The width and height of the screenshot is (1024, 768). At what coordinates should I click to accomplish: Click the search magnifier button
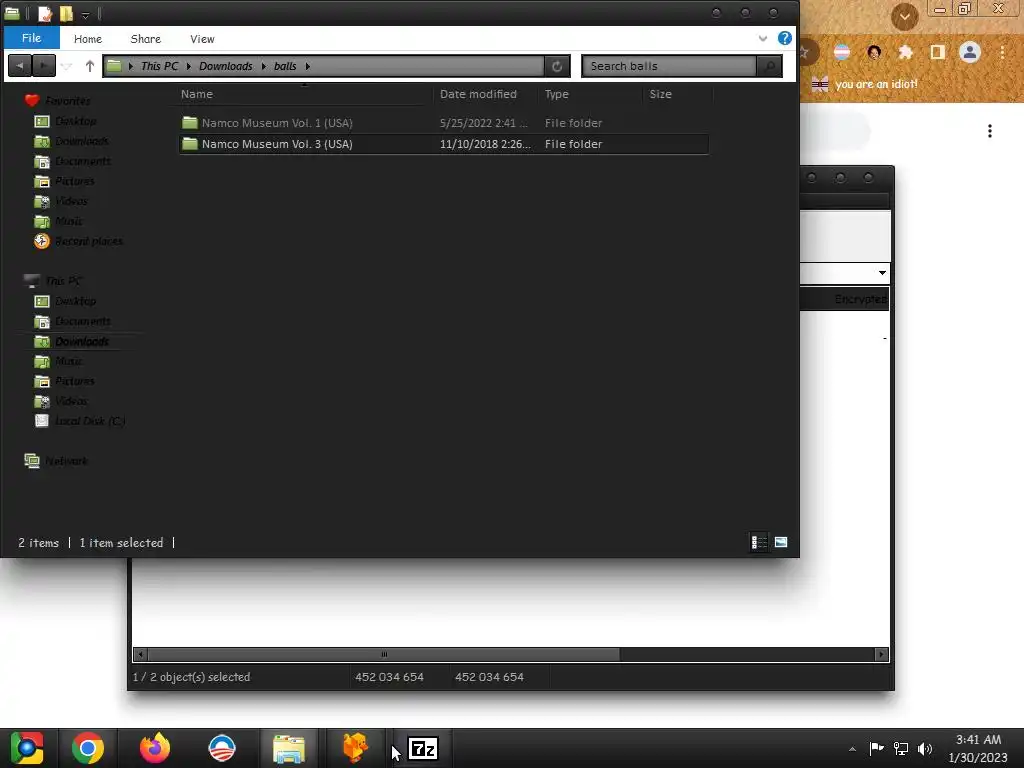click(769, 66)
